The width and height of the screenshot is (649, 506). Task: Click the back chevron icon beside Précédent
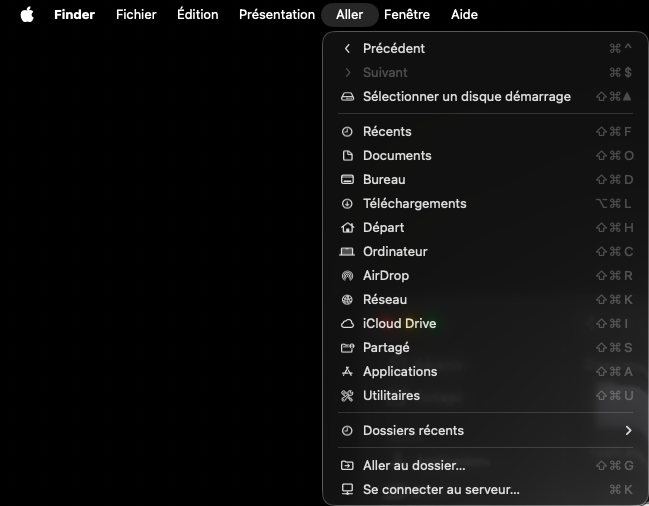[x=347, y=48]
